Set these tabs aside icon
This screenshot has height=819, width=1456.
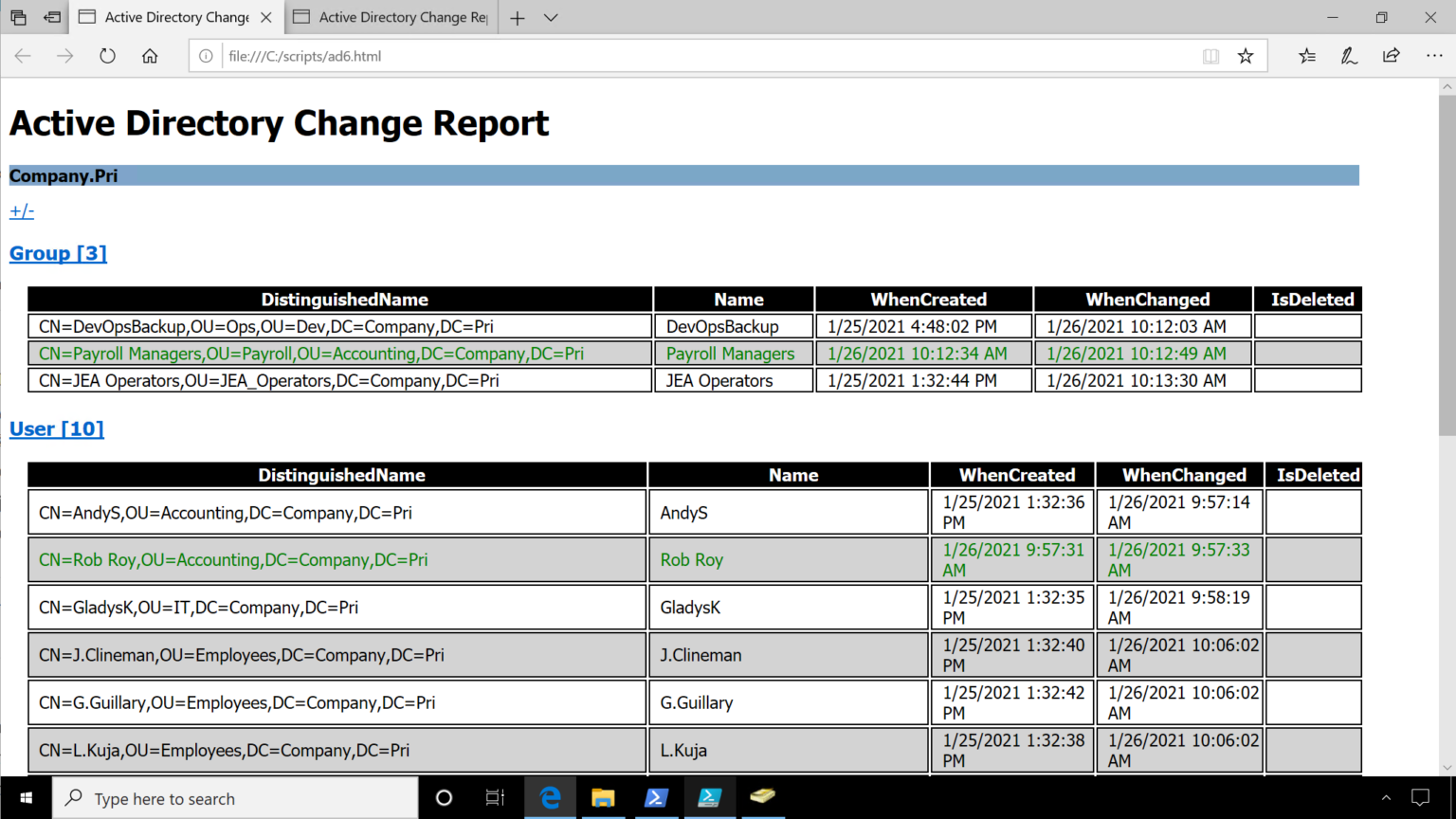click(x=52, y=17)
